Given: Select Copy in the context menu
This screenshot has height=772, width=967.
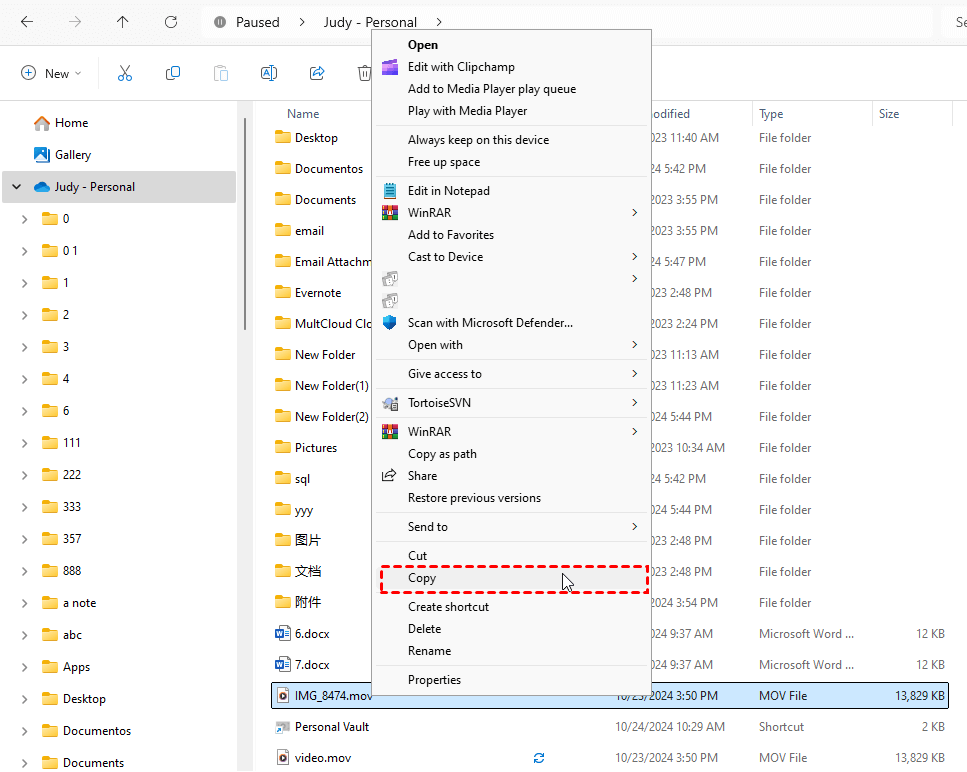Looking at the screenshot, I should [422, 578].
